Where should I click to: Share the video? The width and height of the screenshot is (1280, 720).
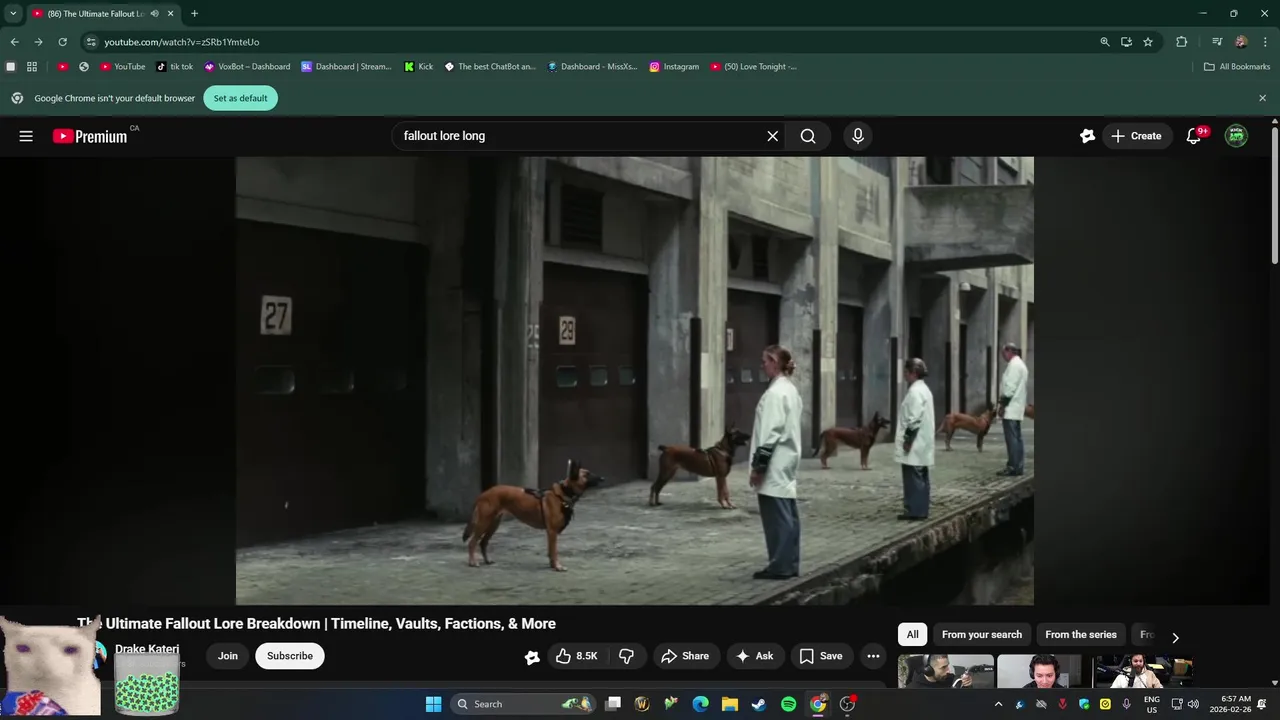686,656
